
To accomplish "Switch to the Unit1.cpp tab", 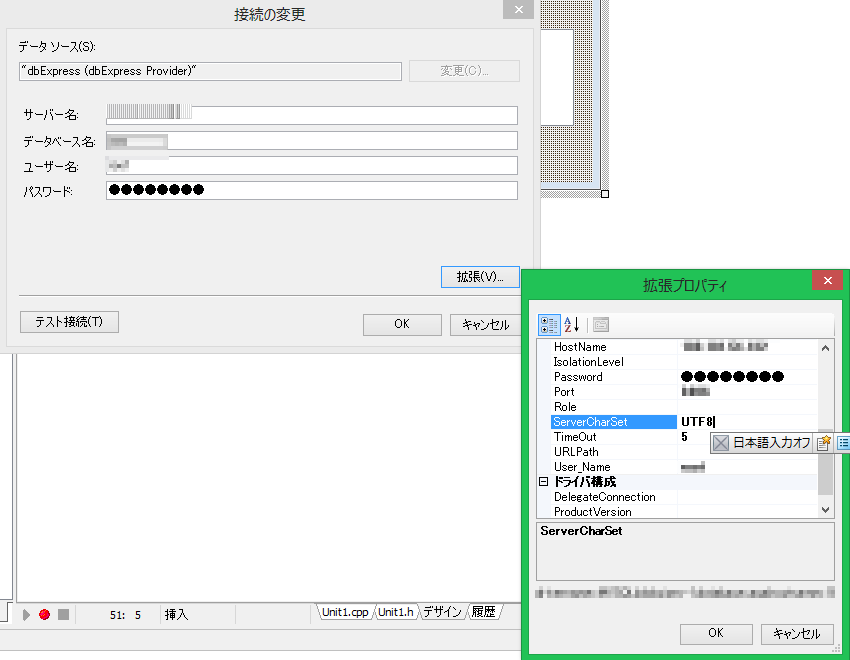I will click(x=345, y=612).
